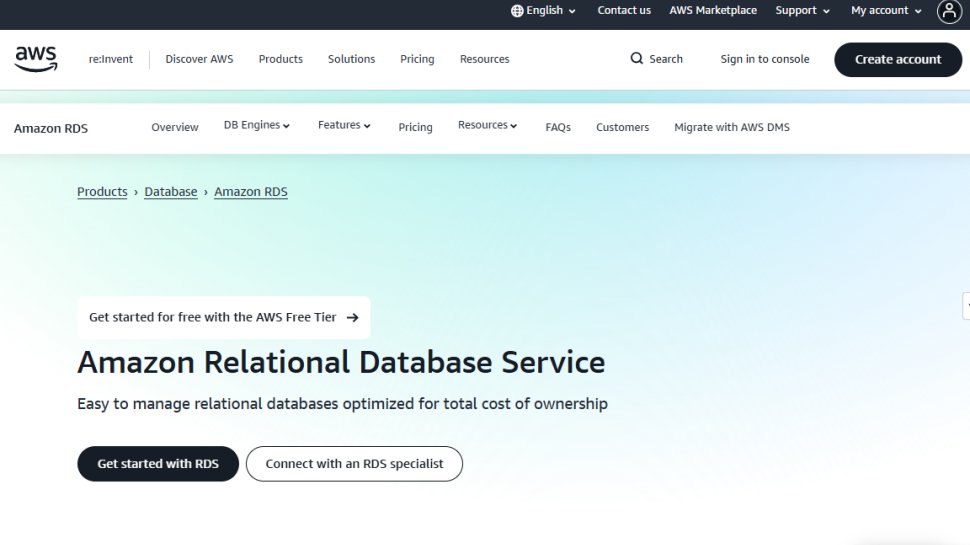
Task: Click Get started with RDS button
Action: (x=158, y=464)
